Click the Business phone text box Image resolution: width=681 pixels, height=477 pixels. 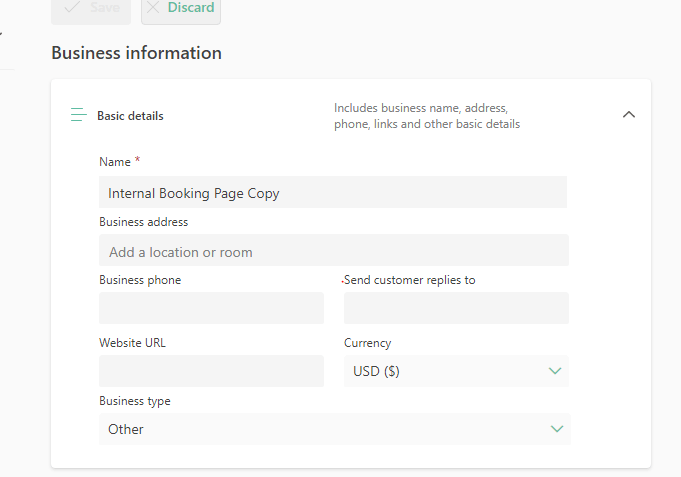point(211,308)
